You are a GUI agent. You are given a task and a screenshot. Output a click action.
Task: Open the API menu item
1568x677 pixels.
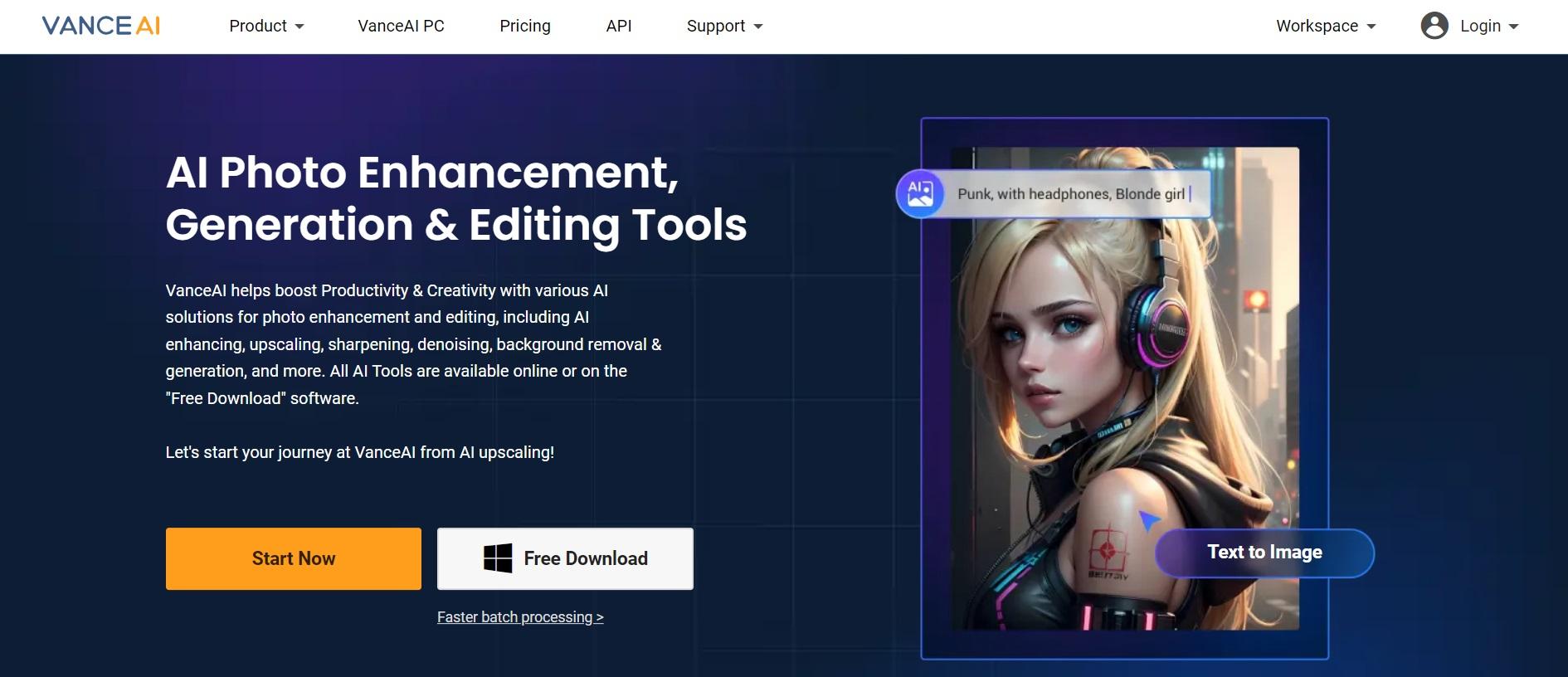(619, 26)
